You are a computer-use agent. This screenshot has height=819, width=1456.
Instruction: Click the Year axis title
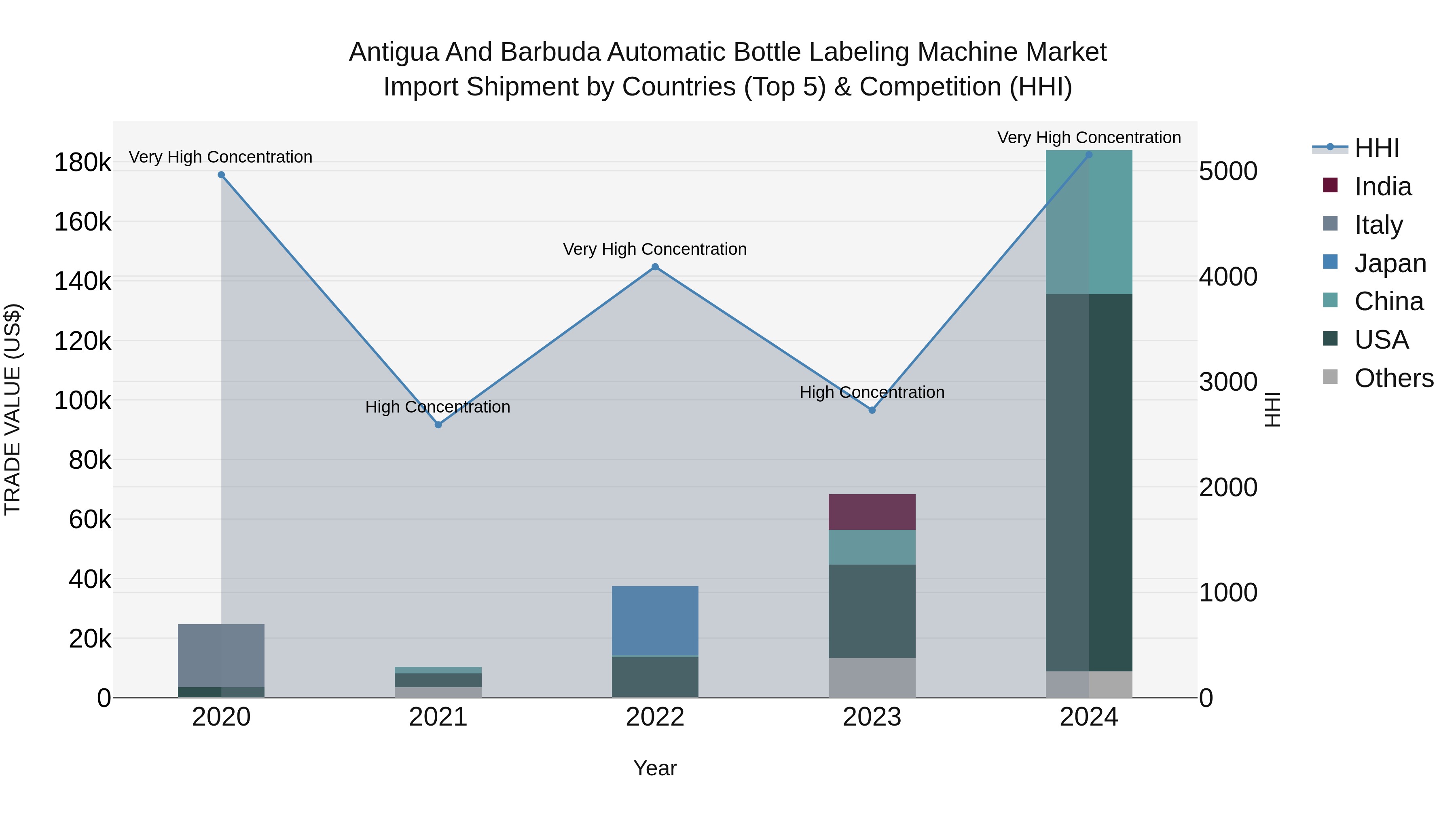[x=655, y=768]
